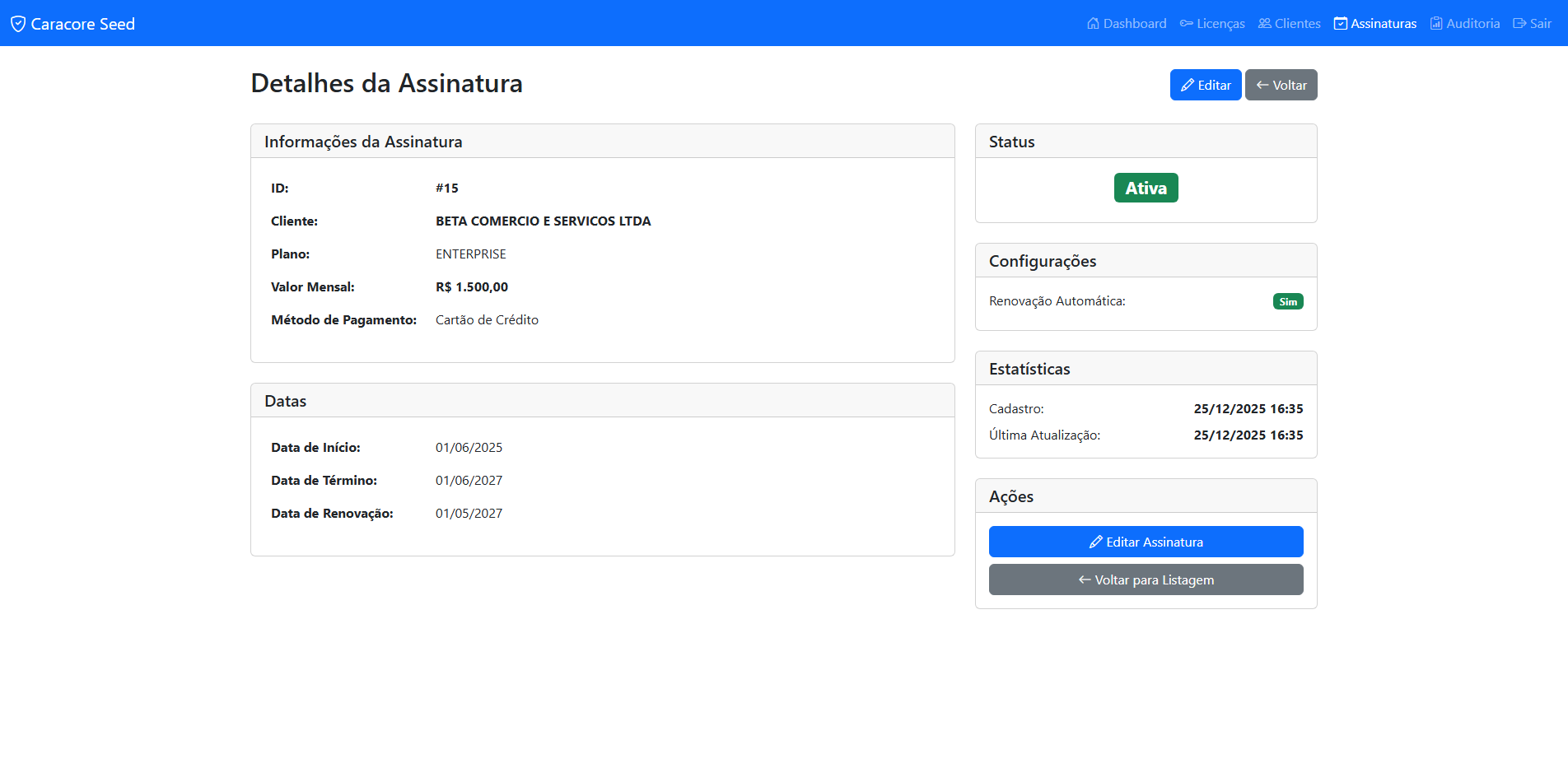Click the pencil icon in Editar Assinatura
This screenshot has width=1568, height=768.
tap(1096, 542)
